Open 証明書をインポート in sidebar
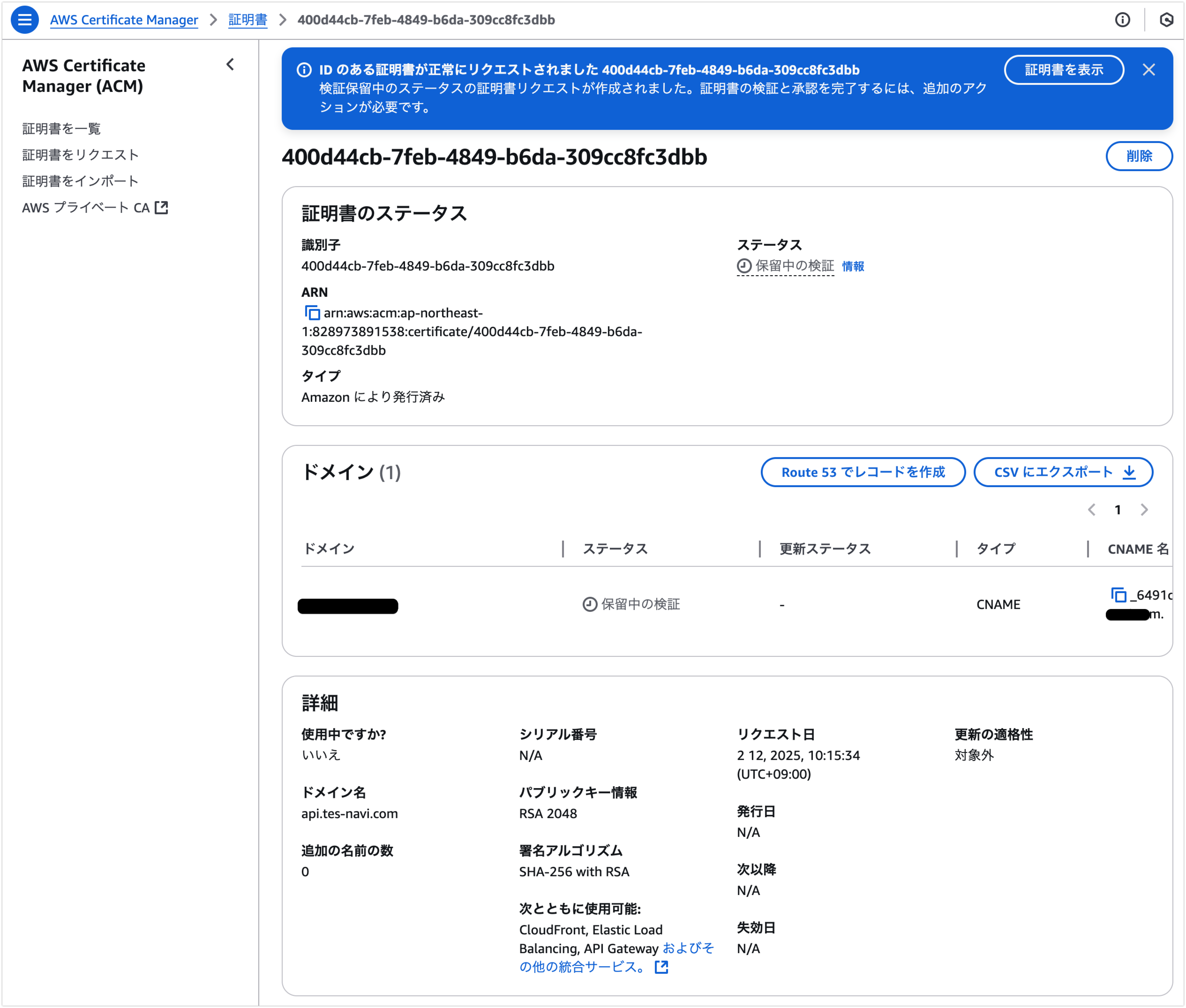The width and height of the screenshot is (1186, 1008). tap(81, 181)
